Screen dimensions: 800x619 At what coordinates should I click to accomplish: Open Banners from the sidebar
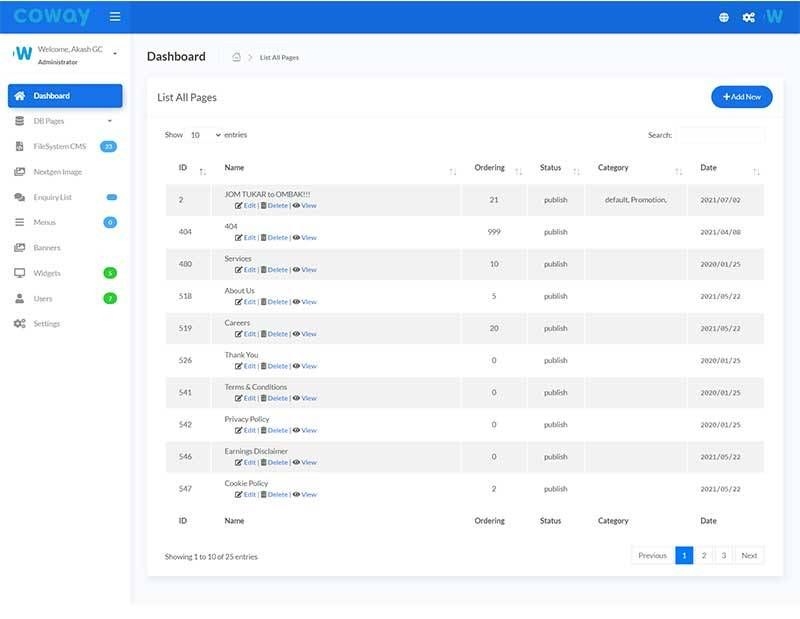click(47, 248)
